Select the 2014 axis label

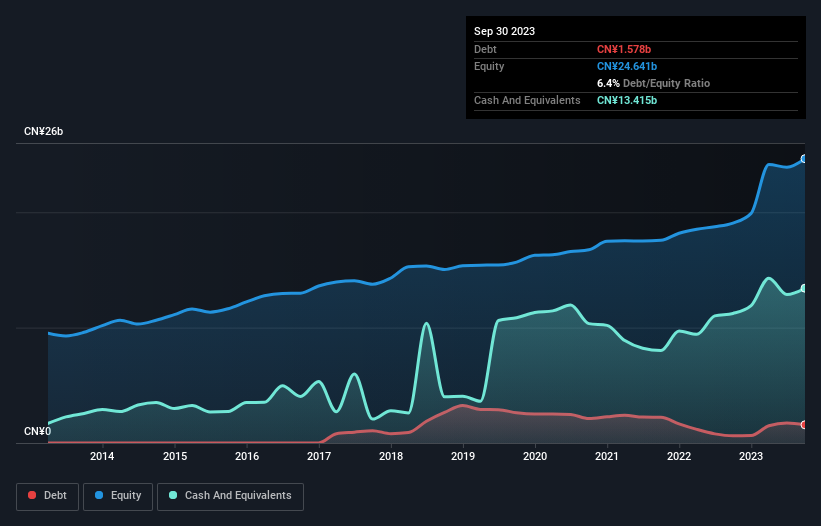102,456
